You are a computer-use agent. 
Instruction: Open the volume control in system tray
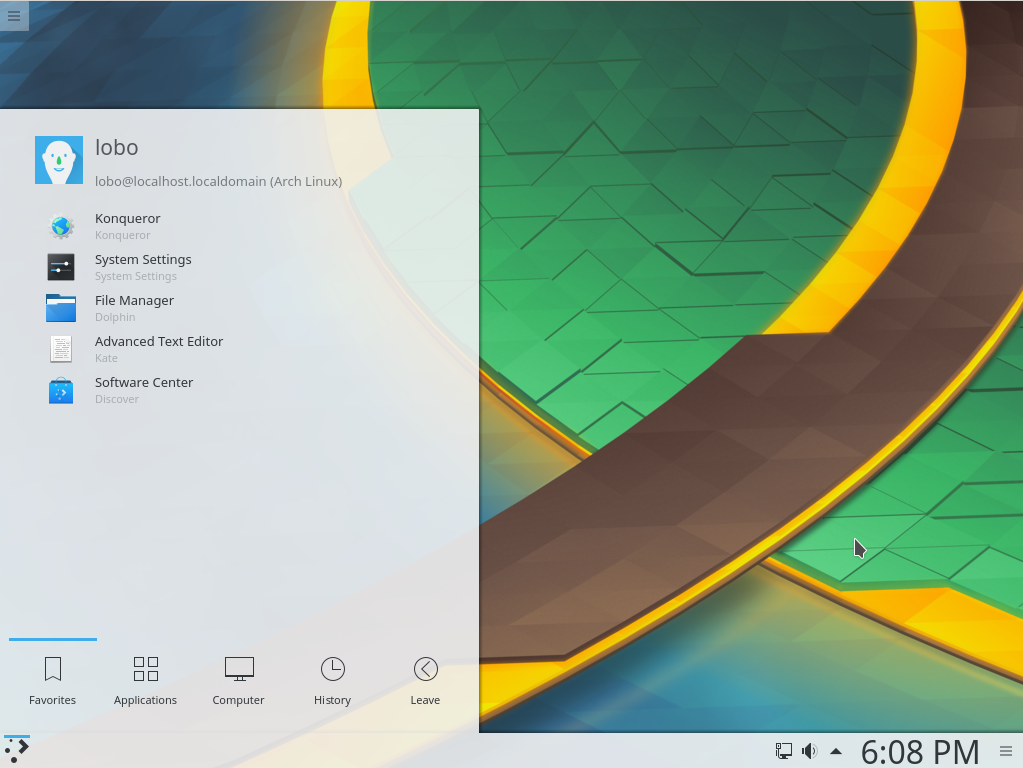coord(808,751)
